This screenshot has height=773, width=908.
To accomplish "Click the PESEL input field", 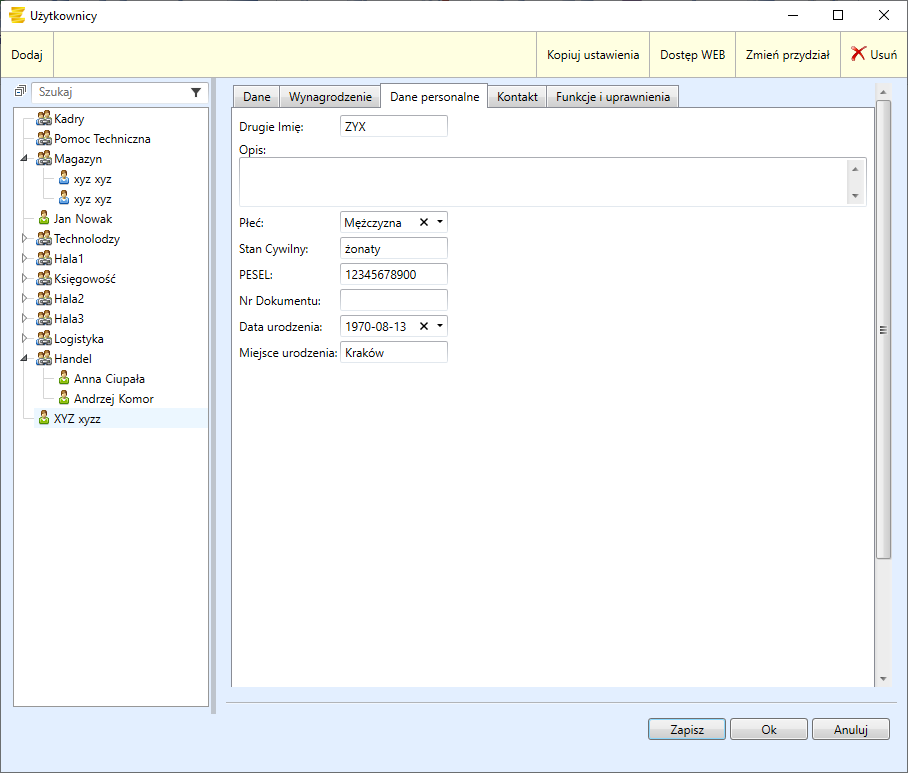I will coord(393,274).
